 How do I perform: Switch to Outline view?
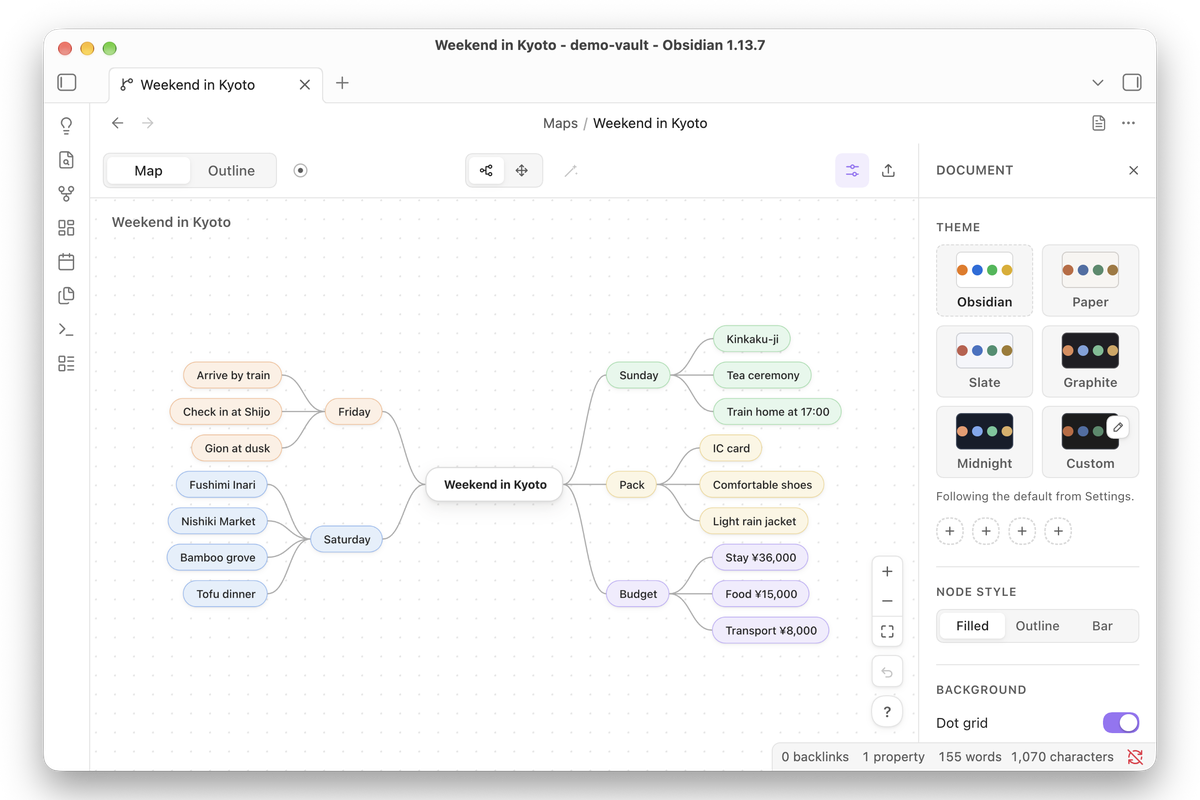point(231,171)
